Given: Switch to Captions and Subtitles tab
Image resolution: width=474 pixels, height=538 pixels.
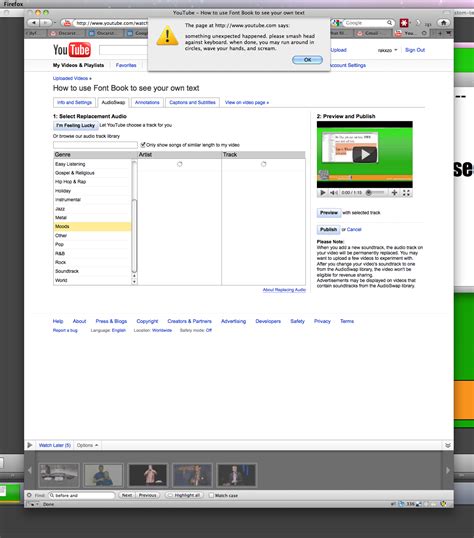Looking at the screenshot, I should pos(192,102).
